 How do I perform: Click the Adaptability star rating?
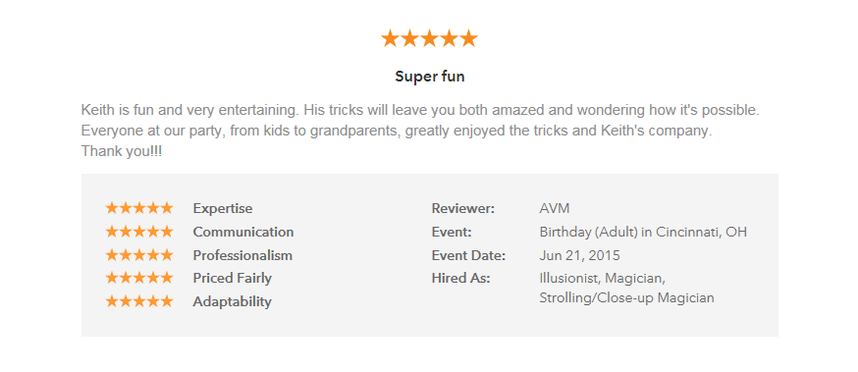coord(139,301)
